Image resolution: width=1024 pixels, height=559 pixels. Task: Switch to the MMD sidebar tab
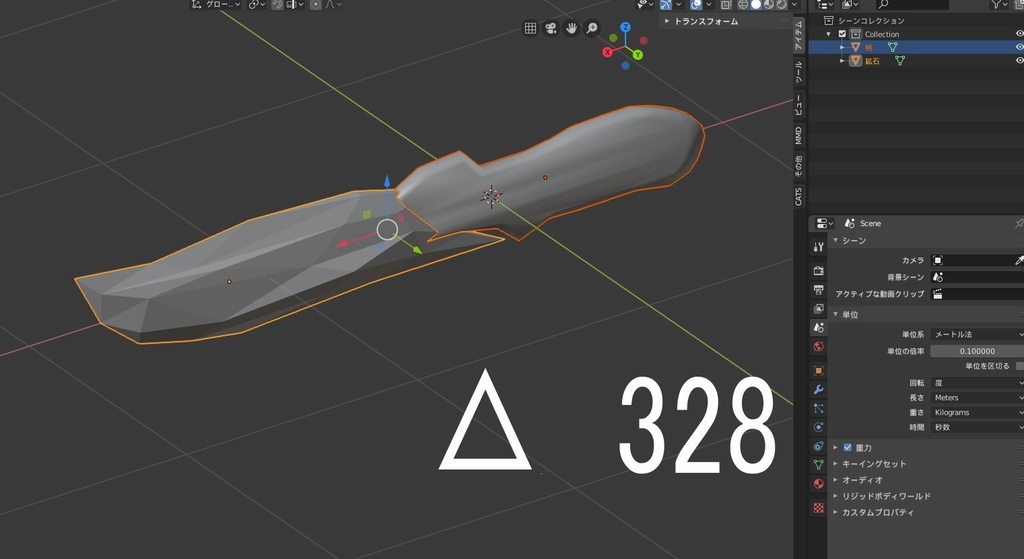click(799, 136)
